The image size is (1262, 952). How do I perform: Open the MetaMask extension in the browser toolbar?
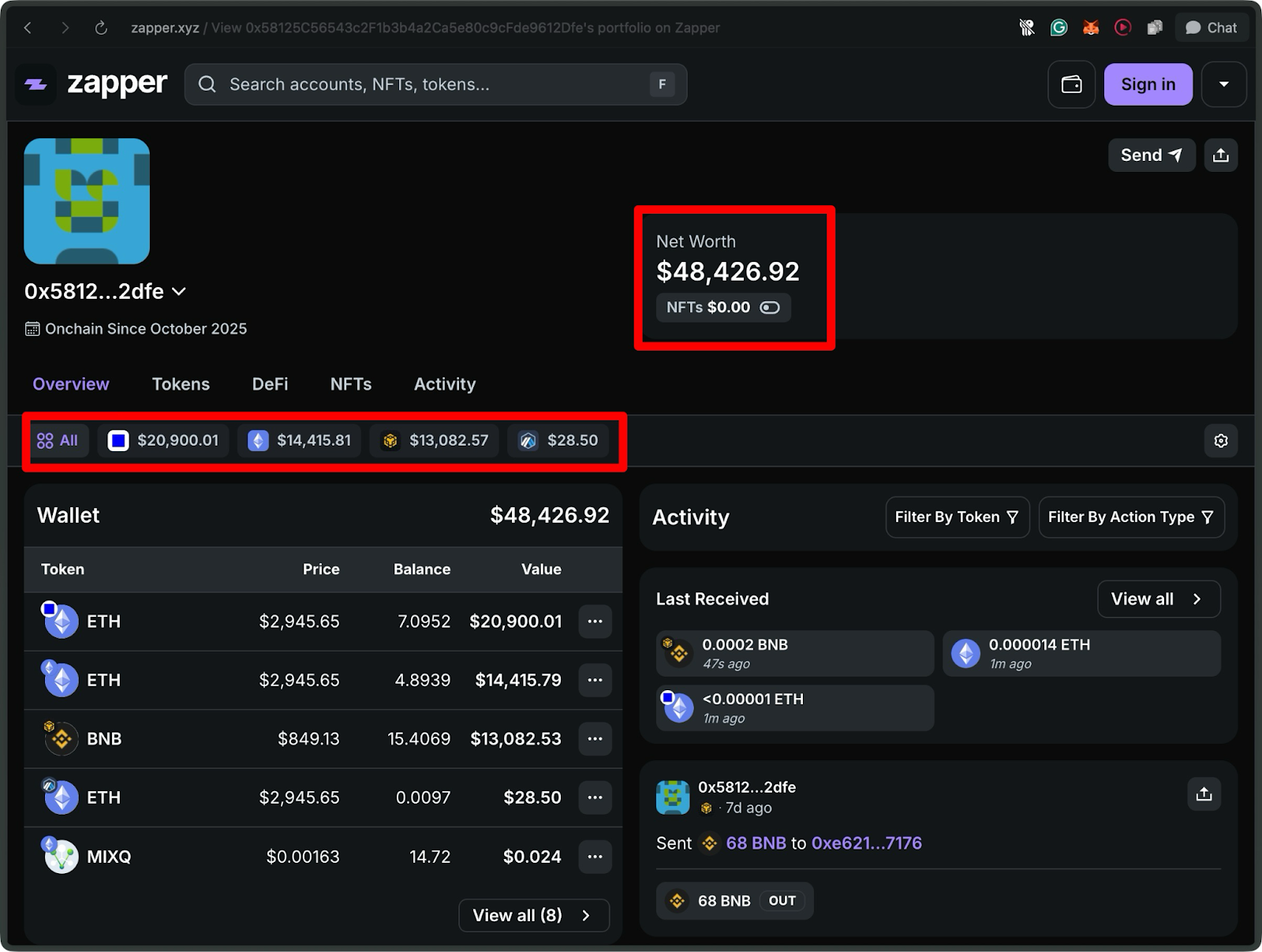coord(1091,27)
